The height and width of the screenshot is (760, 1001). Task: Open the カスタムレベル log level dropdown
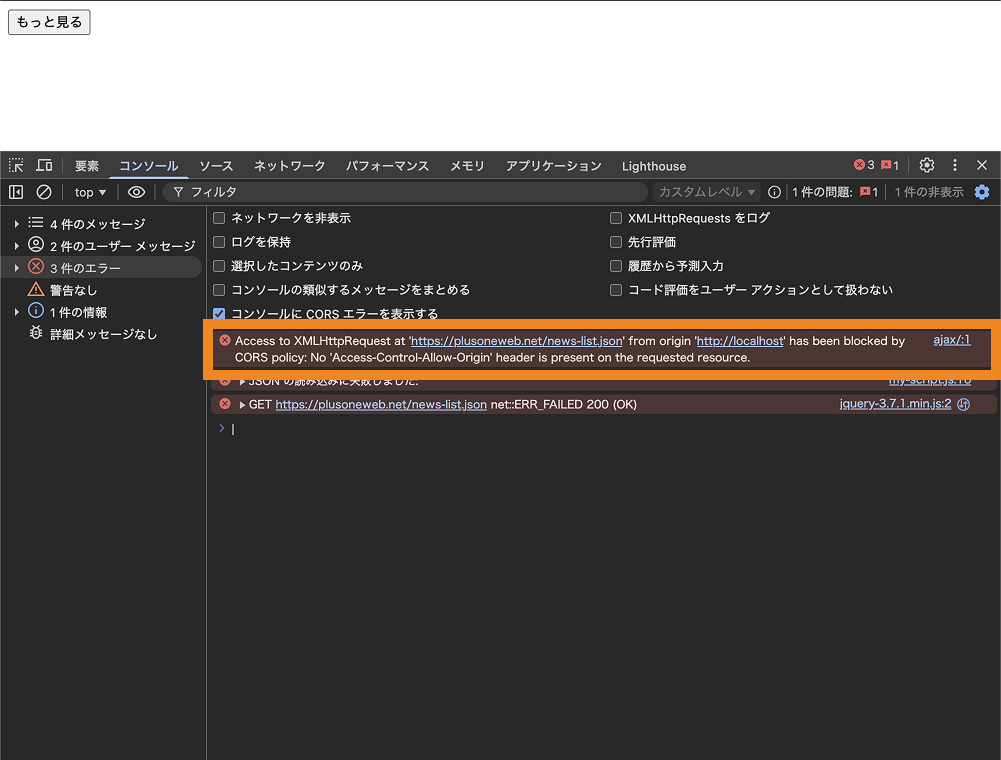click(706, 192)
